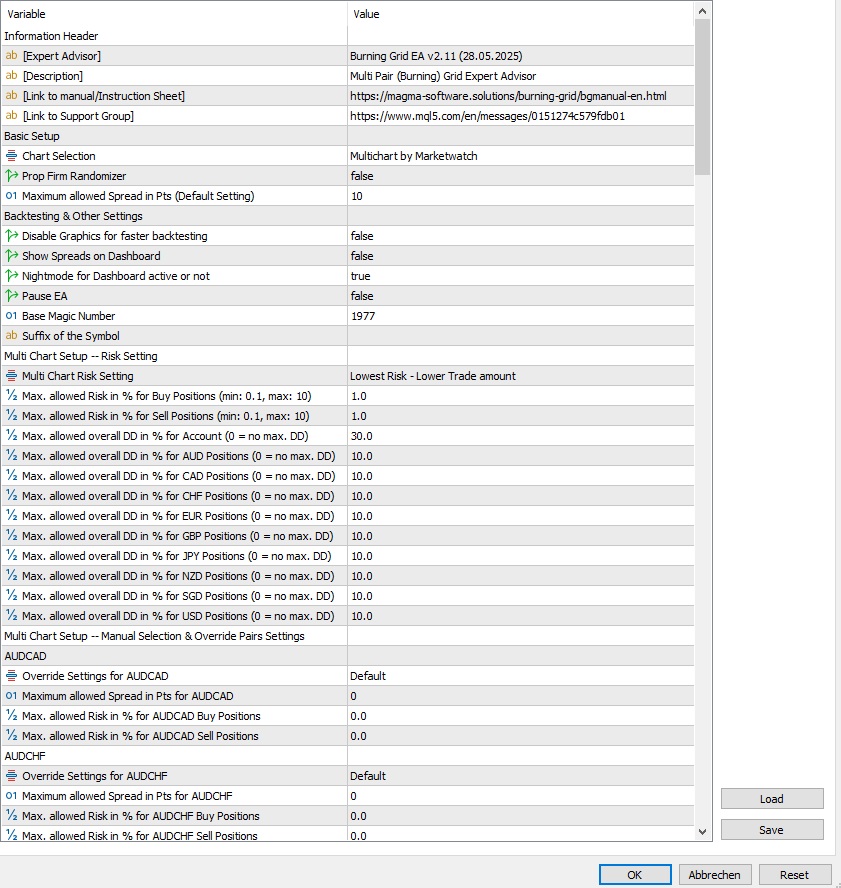The width and height of the screenshot is (841, 888).
Task: Click the ab icon beside [Expert Advisor]
Action: 11,56
